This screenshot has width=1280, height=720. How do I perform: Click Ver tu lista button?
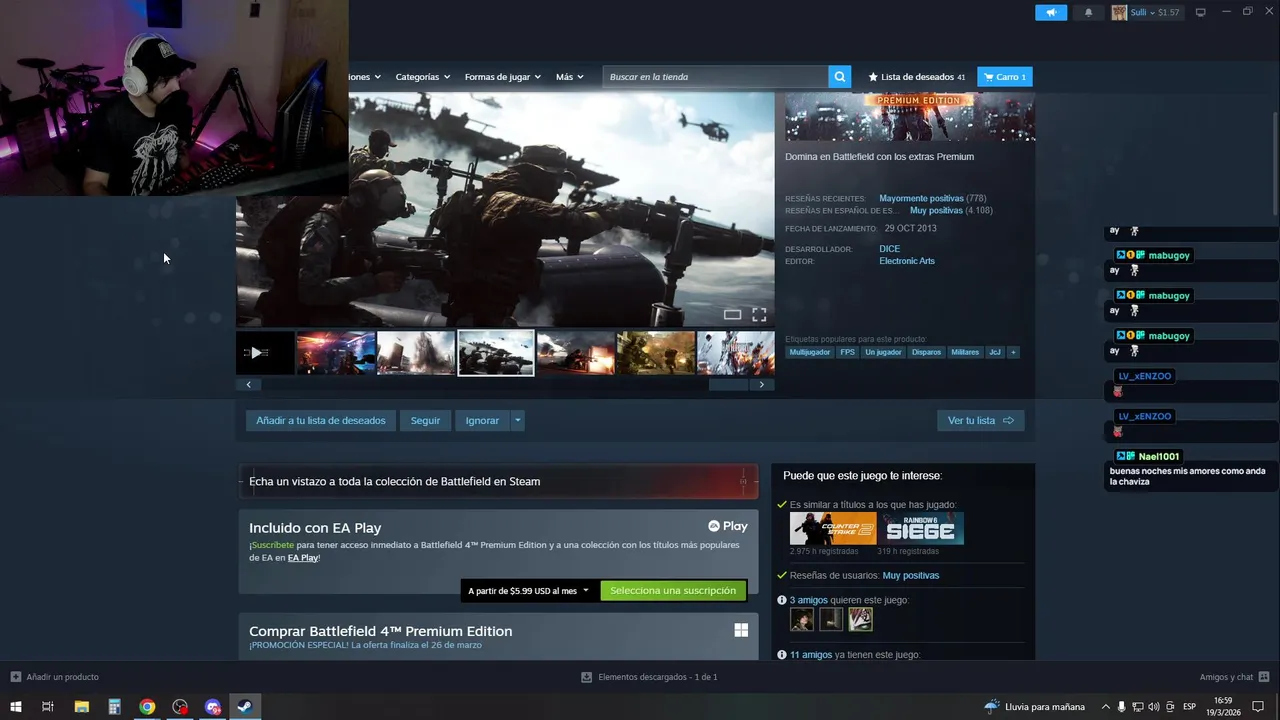(x=980, y=420)
